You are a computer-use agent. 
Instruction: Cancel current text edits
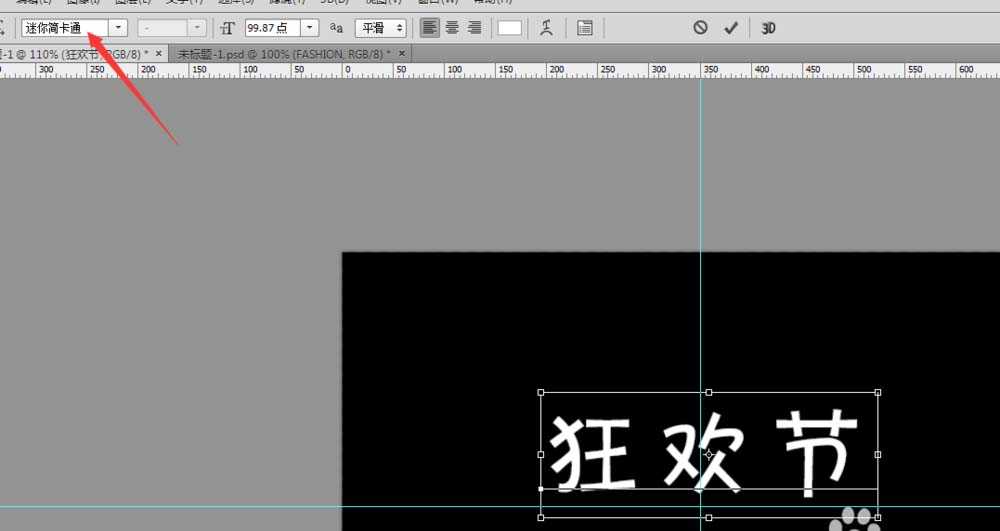(701, 28)
